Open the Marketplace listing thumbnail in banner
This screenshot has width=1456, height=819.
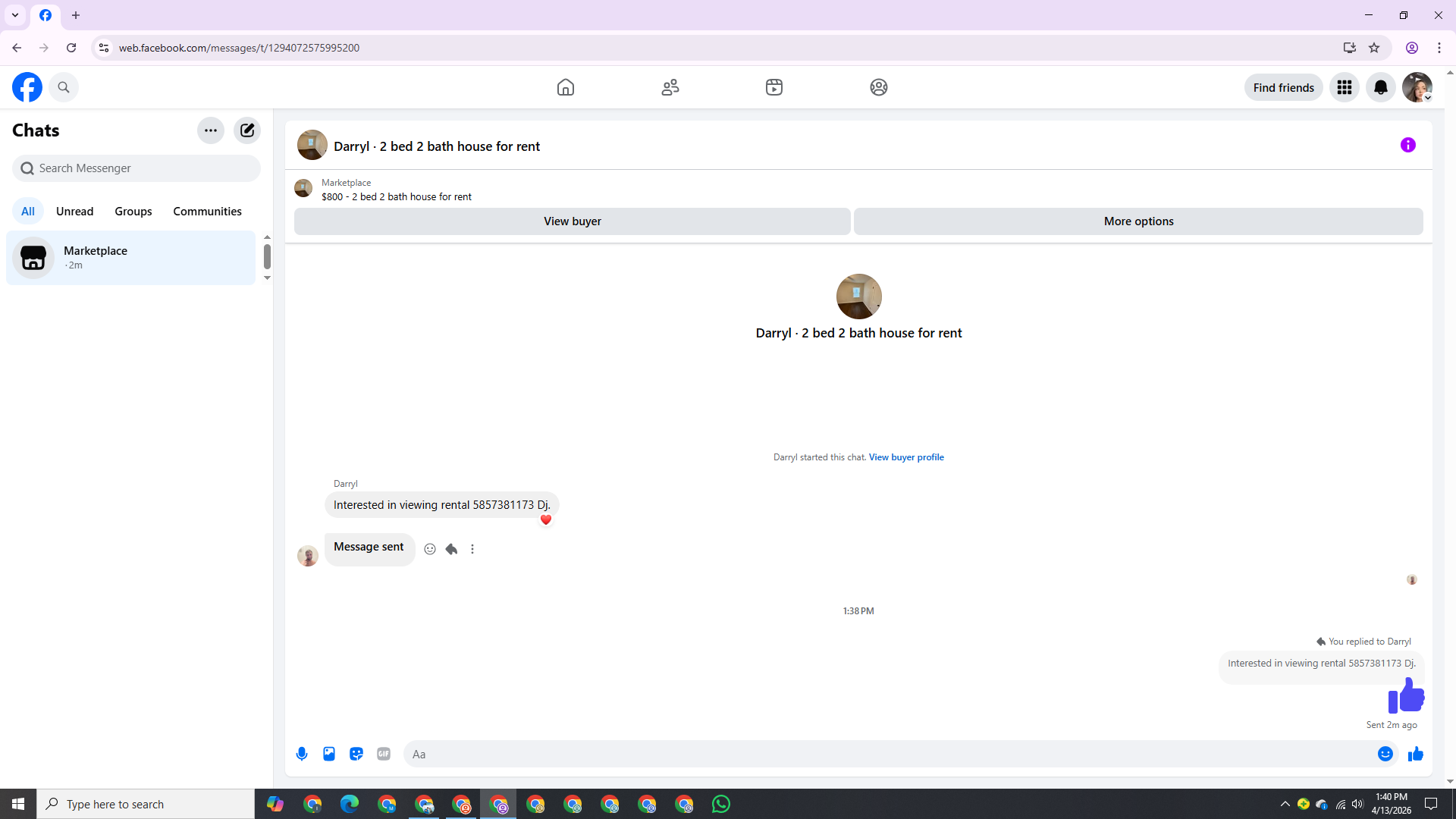(303, 188)
